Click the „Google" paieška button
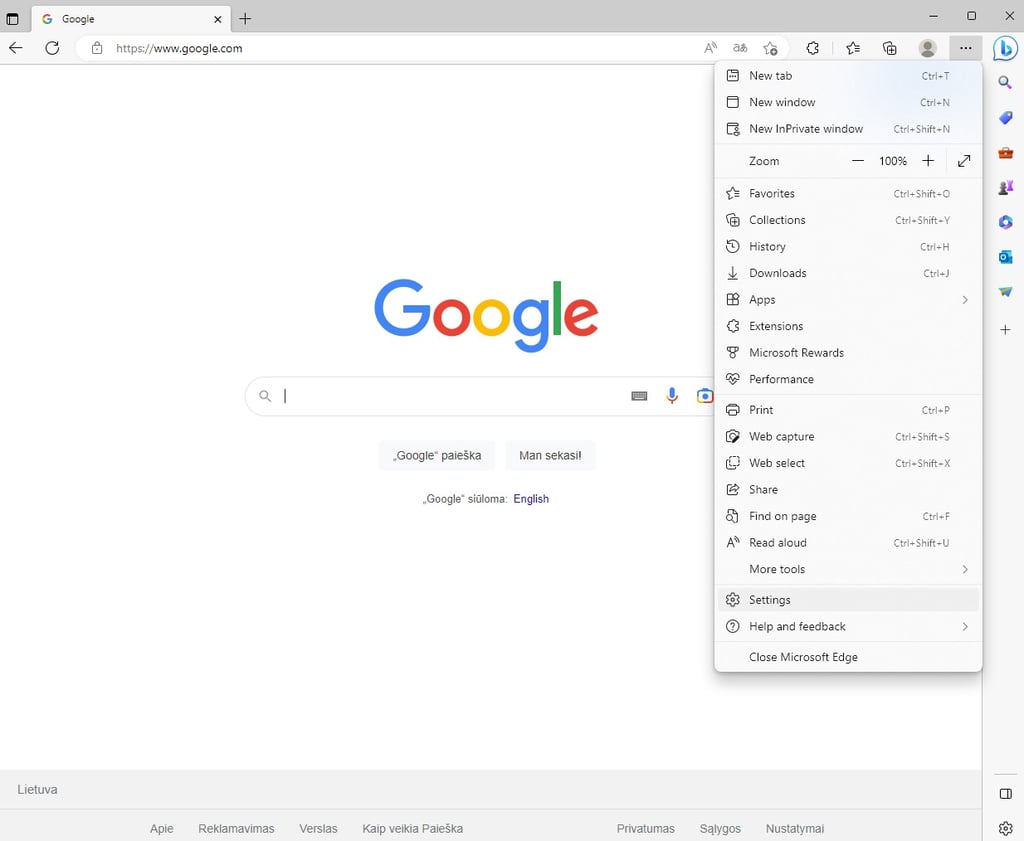Viewport: 1024px width, 841px height. click(x=437, y=456)
